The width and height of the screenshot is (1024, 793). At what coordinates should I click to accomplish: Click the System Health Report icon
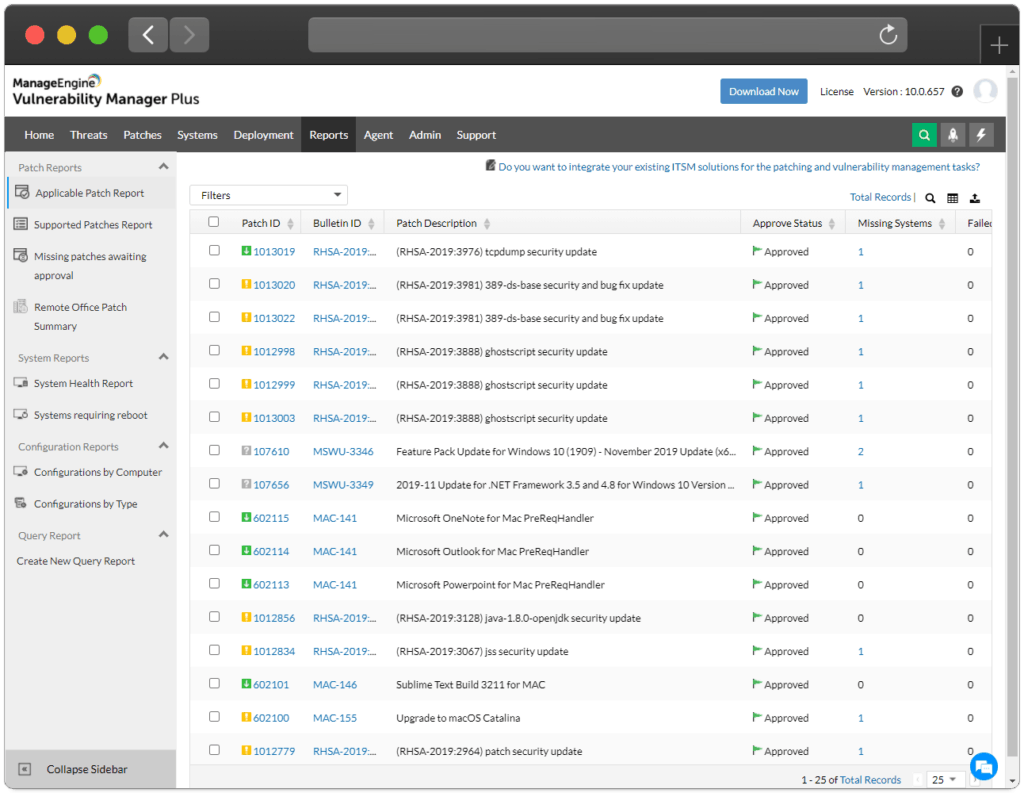click(21, 382)
